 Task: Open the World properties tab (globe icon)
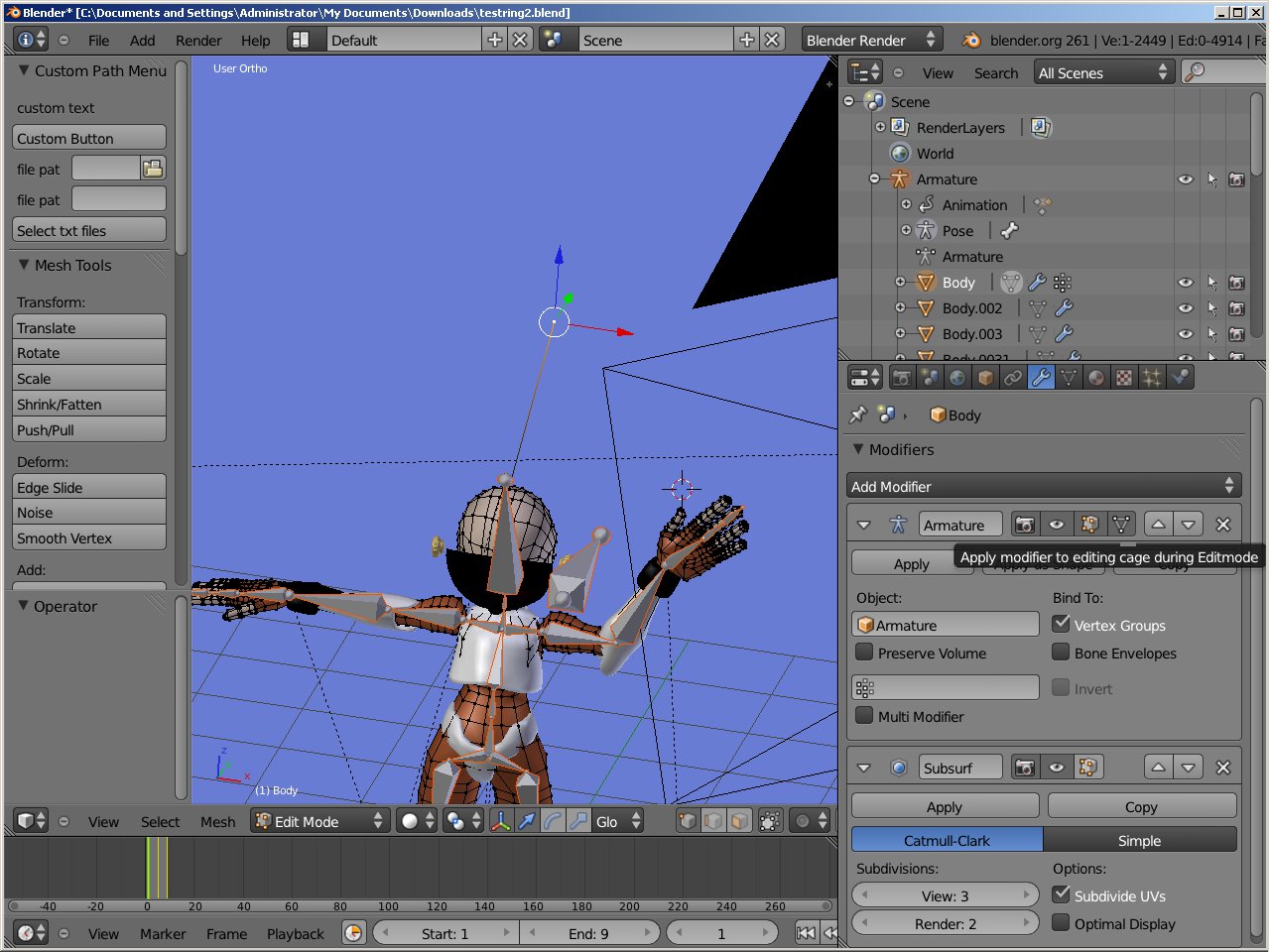(957, 378)
